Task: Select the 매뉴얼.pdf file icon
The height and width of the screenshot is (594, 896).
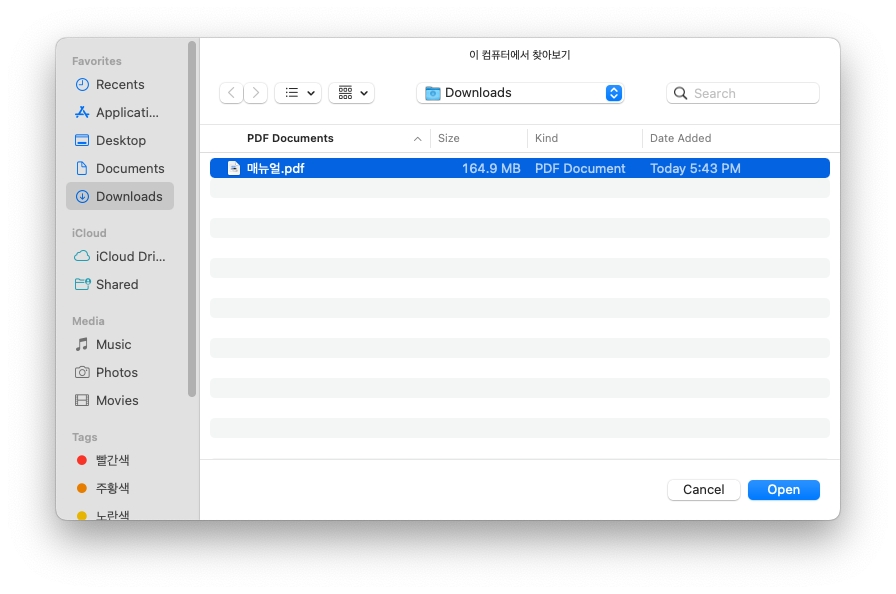Action: click(x=234, y=168)
